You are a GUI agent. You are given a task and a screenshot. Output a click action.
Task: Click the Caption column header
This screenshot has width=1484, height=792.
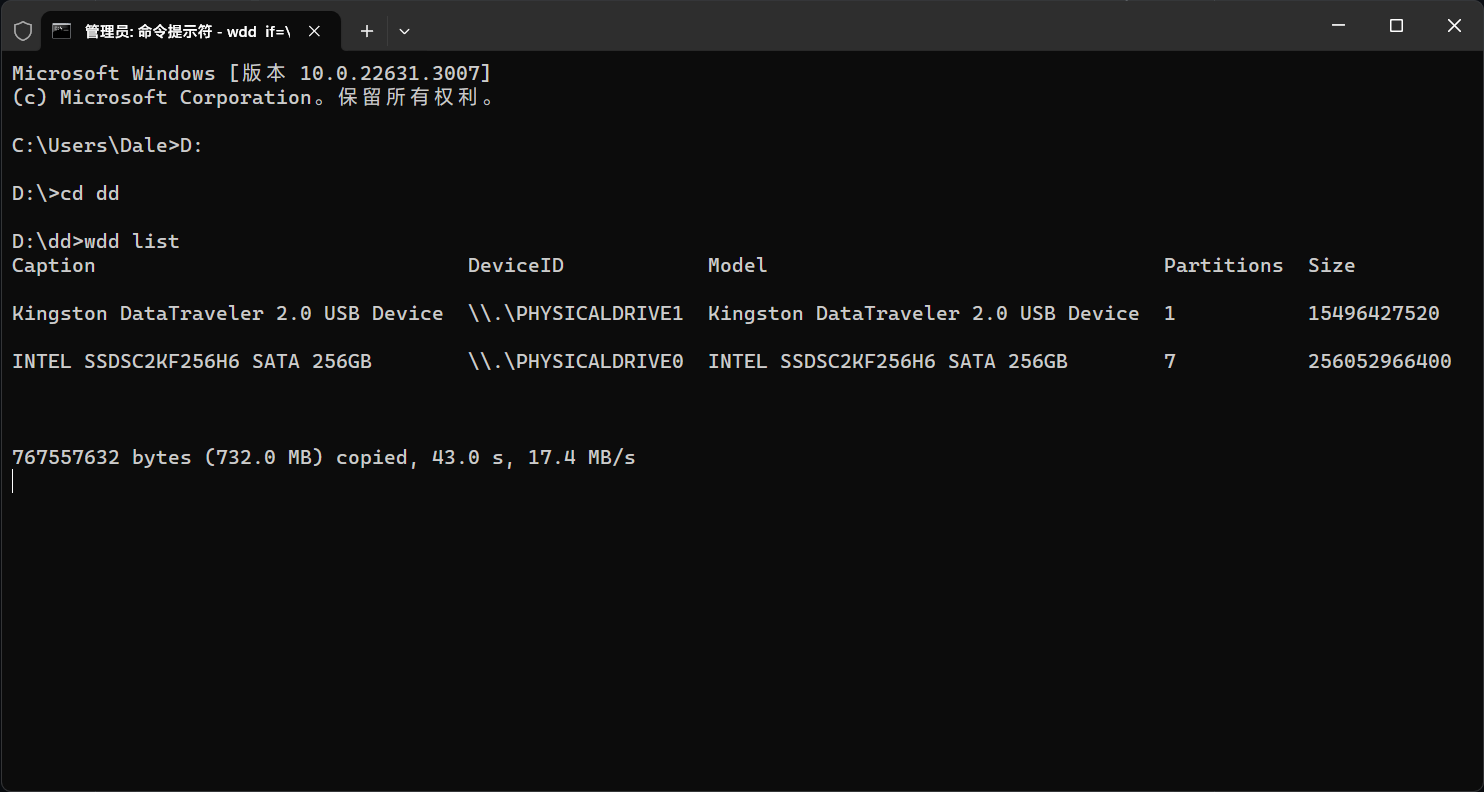(54, 265)
